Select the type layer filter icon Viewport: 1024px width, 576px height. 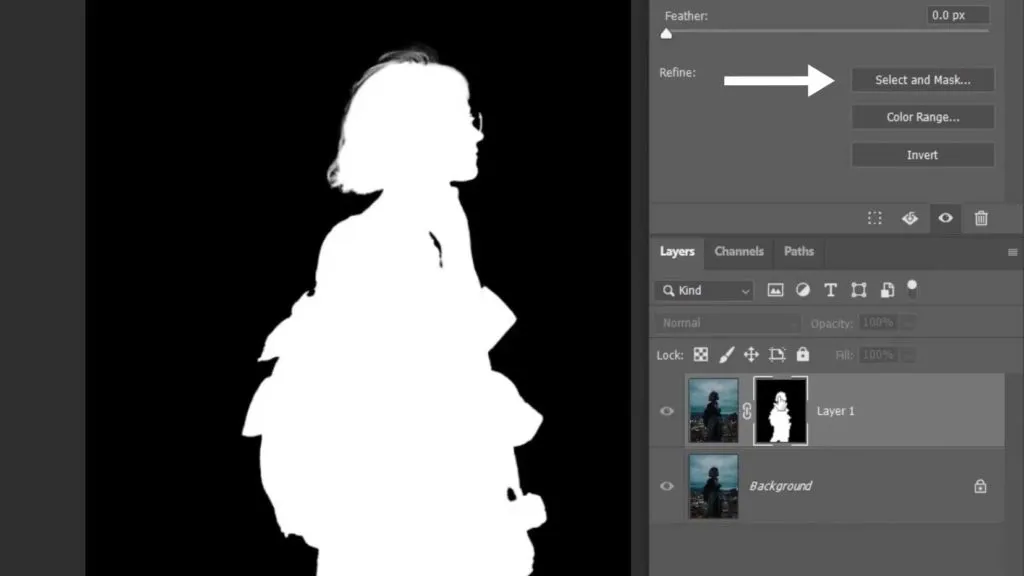[x=831, y=289]
